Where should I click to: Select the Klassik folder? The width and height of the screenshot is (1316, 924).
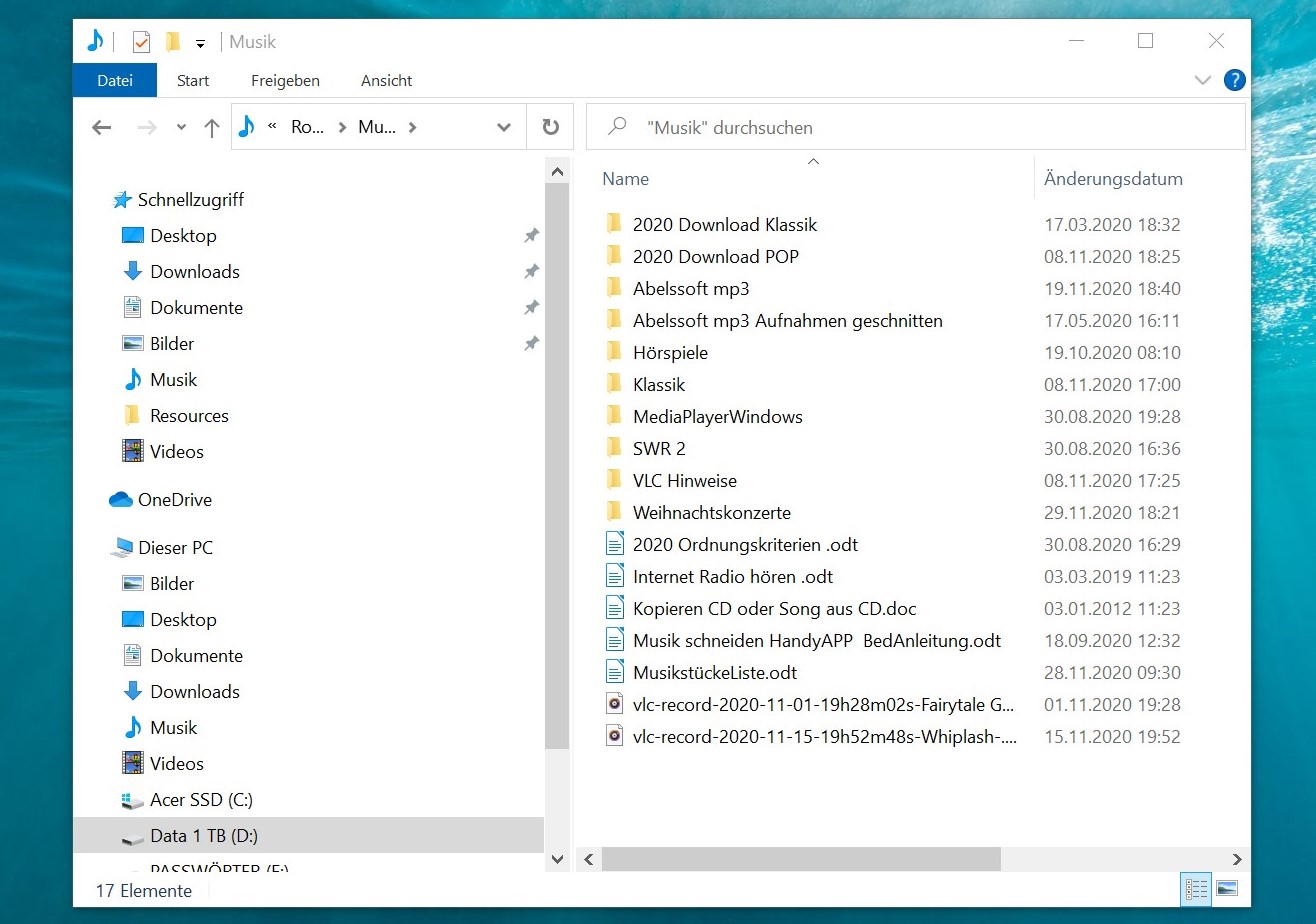(659, 384)
